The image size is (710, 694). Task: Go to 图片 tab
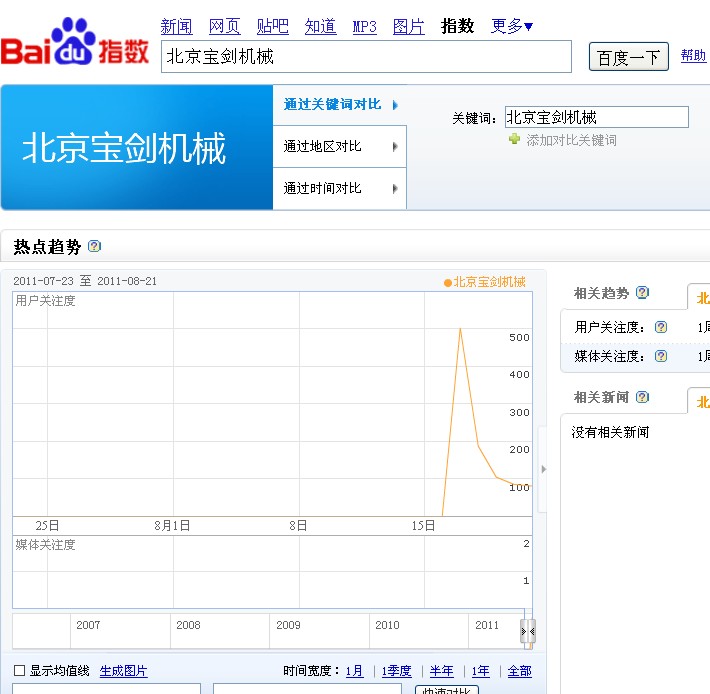pyautogui.click(x=409, y=26)
